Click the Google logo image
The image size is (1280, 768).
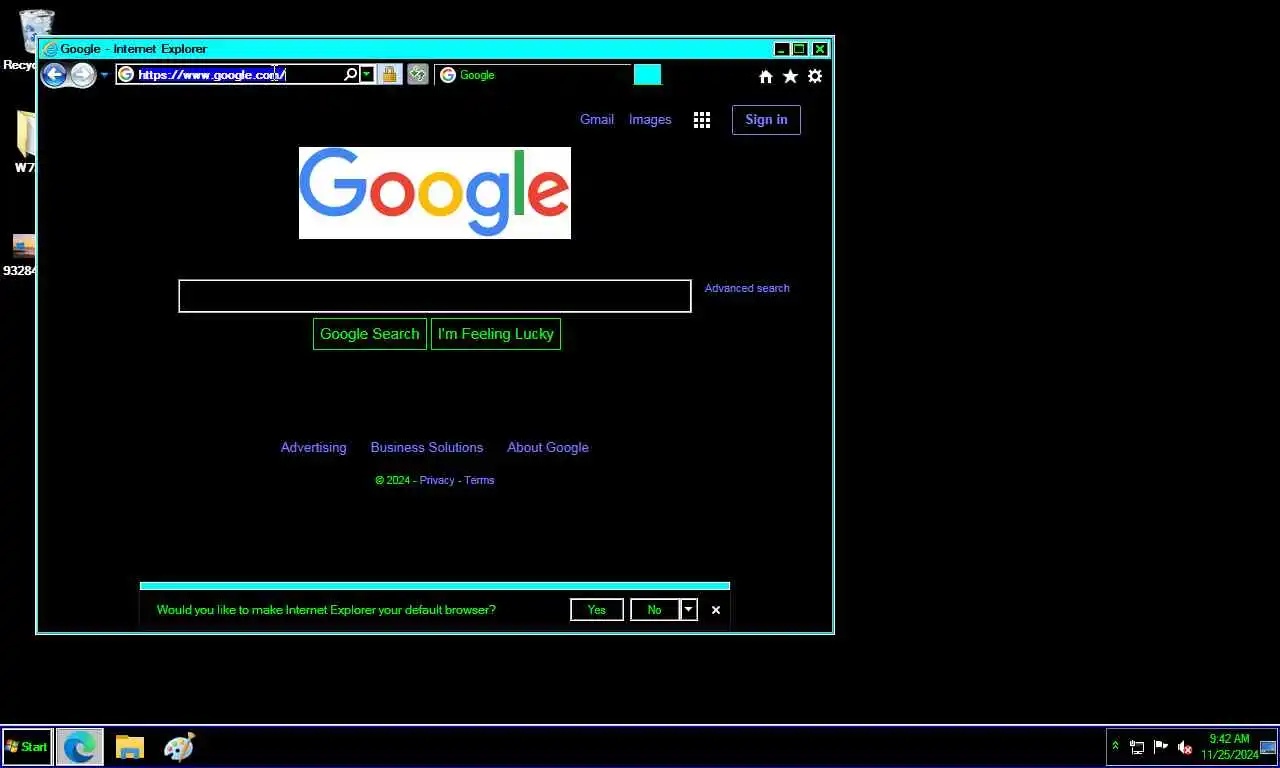coord(435,193)
